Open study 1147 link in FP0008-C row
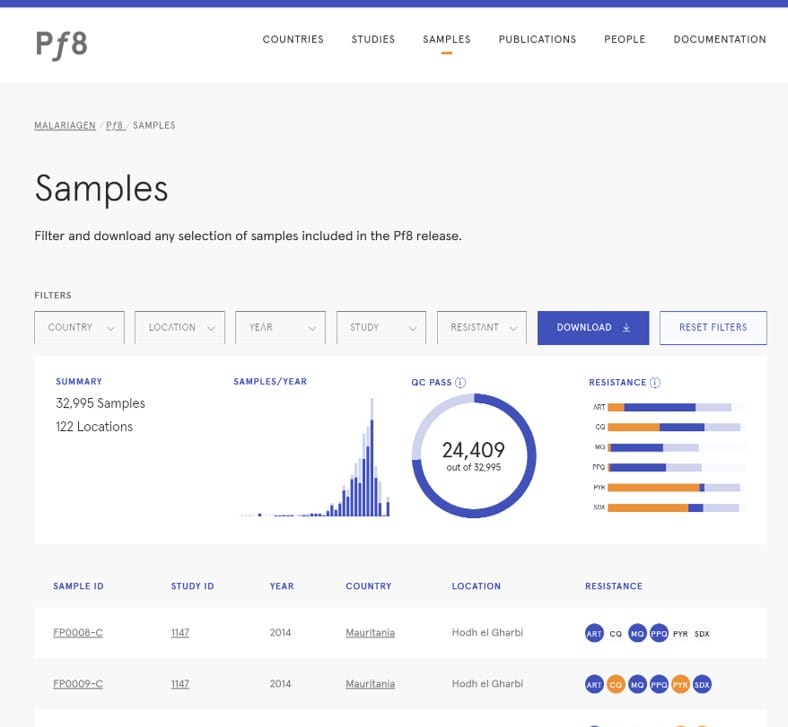 tap(180, 633)
